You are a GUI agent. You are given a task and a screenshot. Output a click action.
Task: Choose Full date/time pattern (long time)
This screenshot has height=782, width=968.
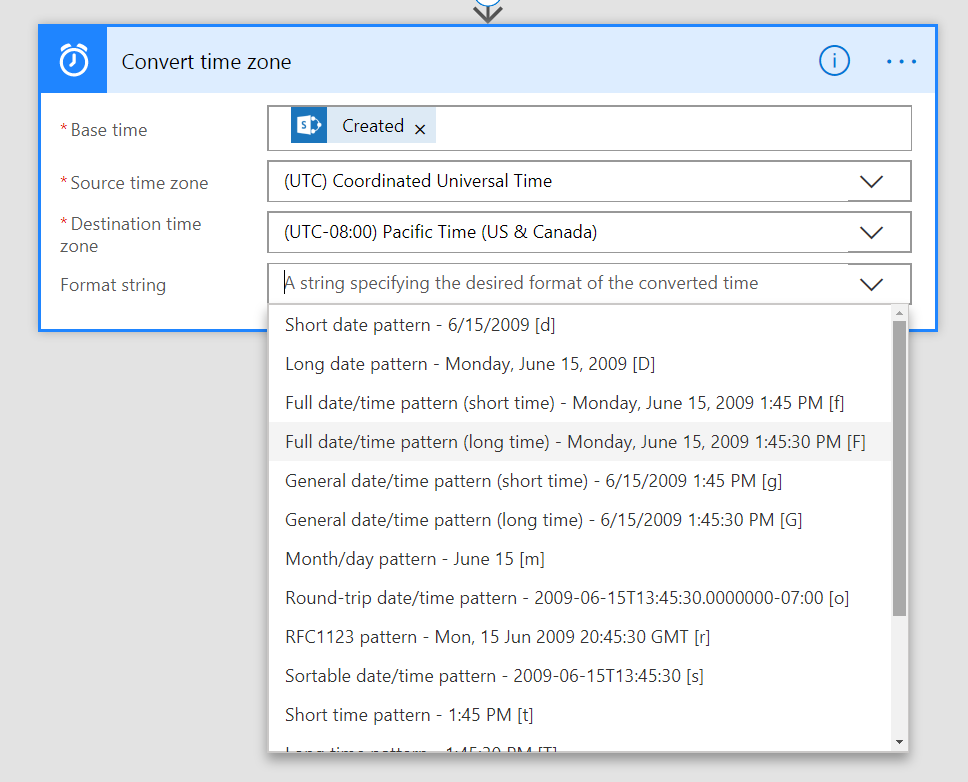point(575,442)
